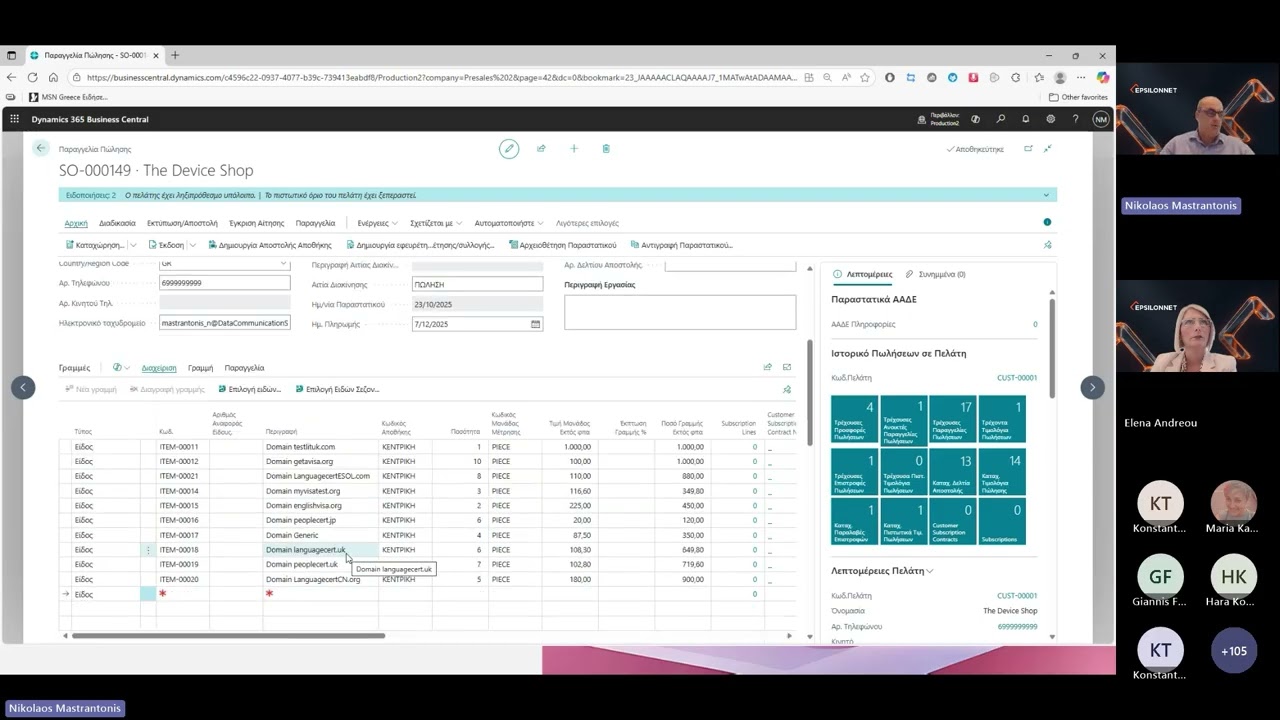
Task: Click the horizontal scrollbar of lines grid
Action: pos(228,636)
